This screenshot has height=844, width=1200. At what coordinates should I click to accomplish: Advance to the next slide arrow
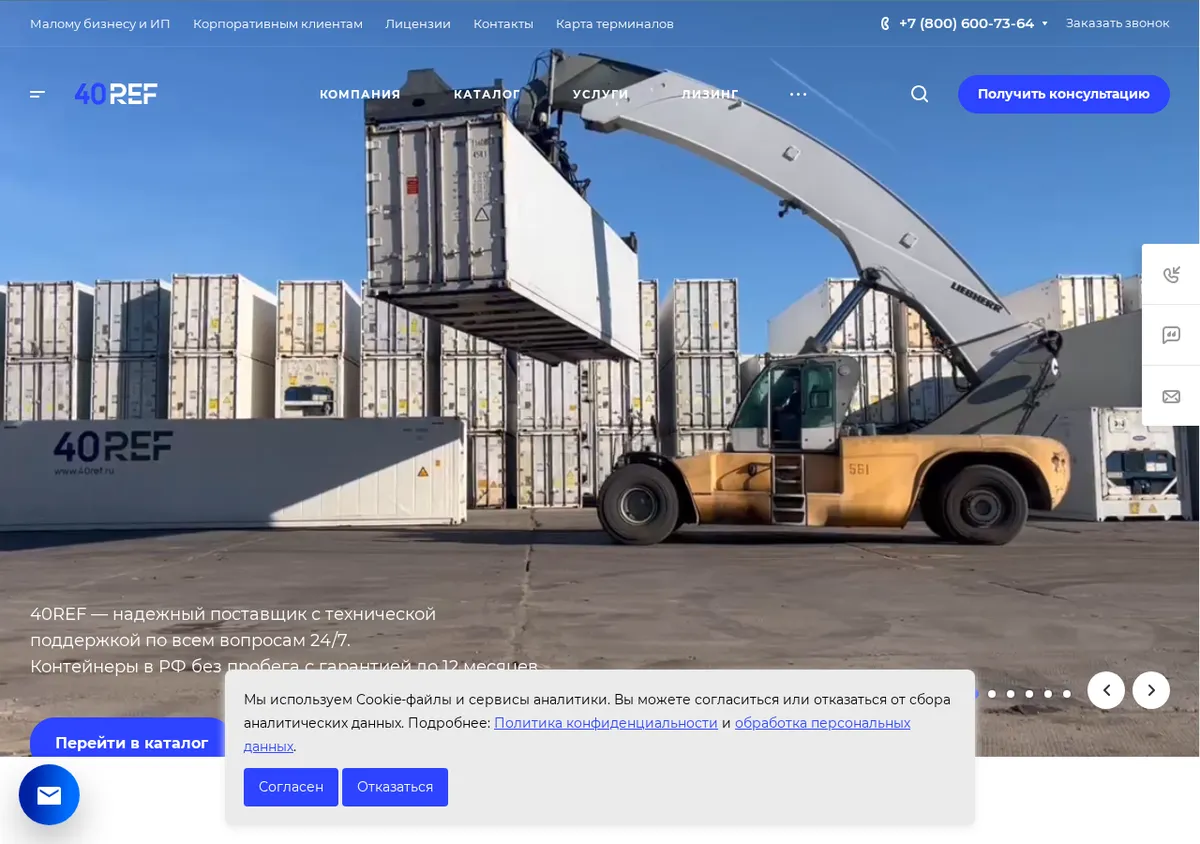click(x=1151, y=690)
